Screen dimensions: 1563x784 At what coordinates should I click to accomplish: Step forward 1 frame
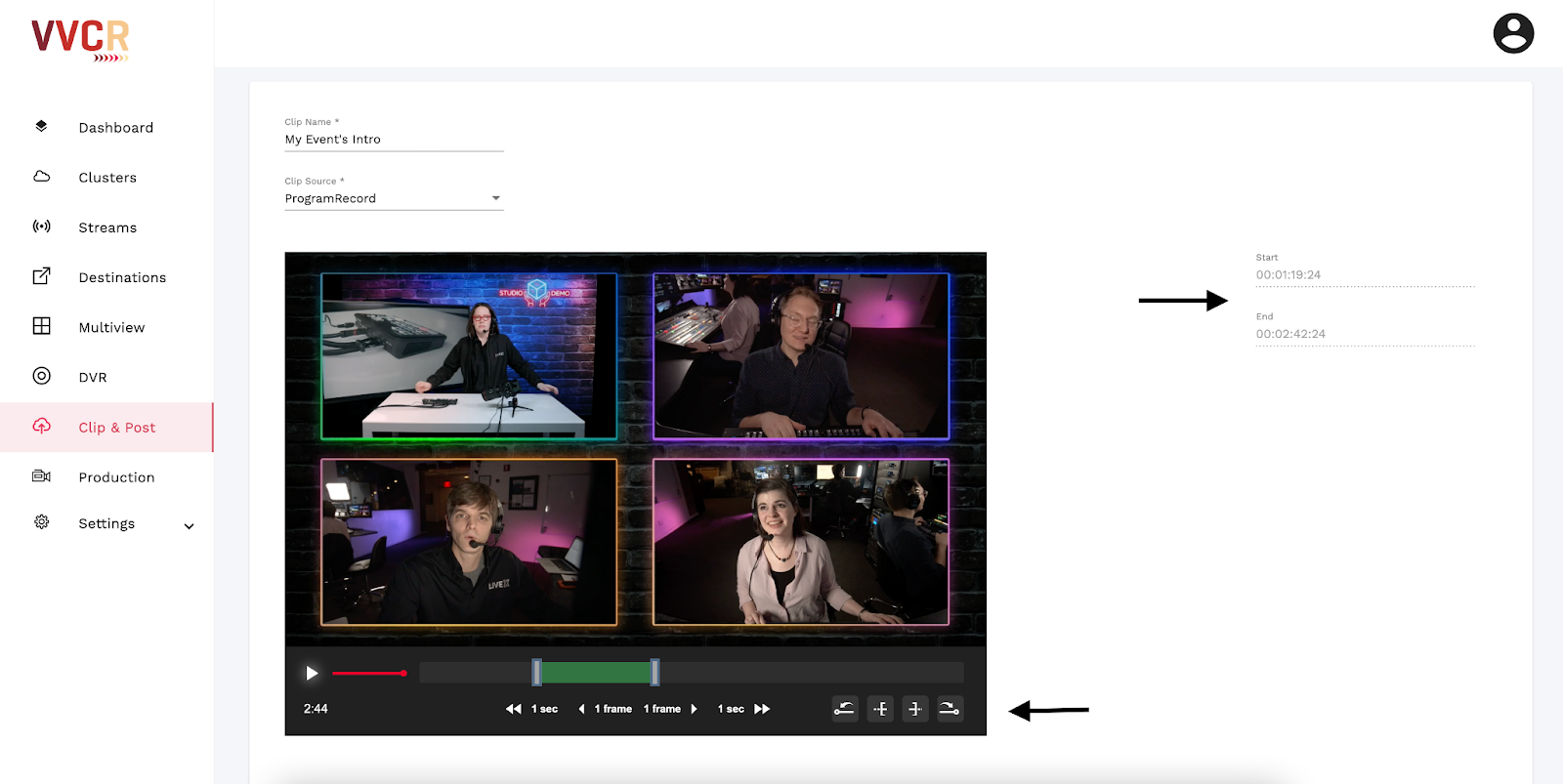point(671,709)
